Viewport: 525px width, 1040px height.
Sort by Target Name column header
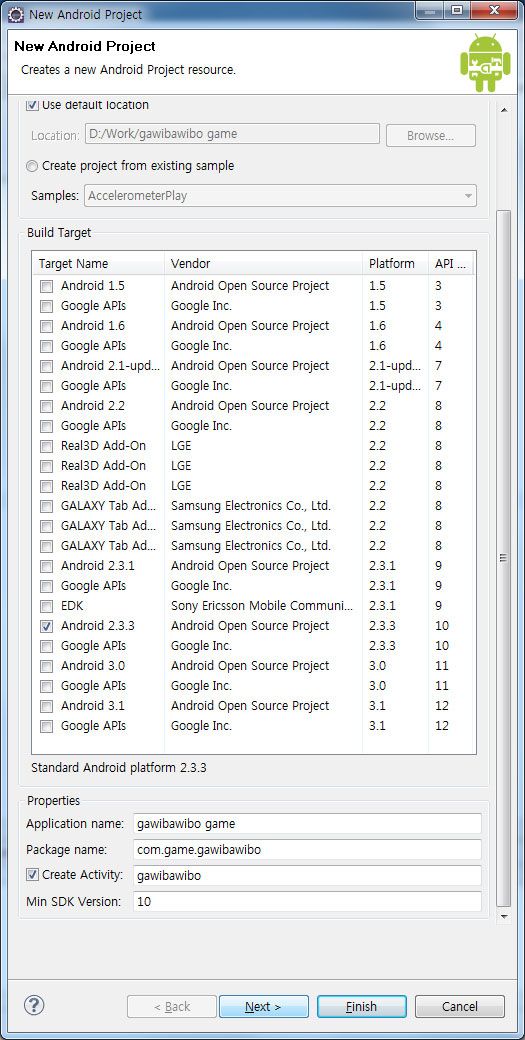(98, 263)
